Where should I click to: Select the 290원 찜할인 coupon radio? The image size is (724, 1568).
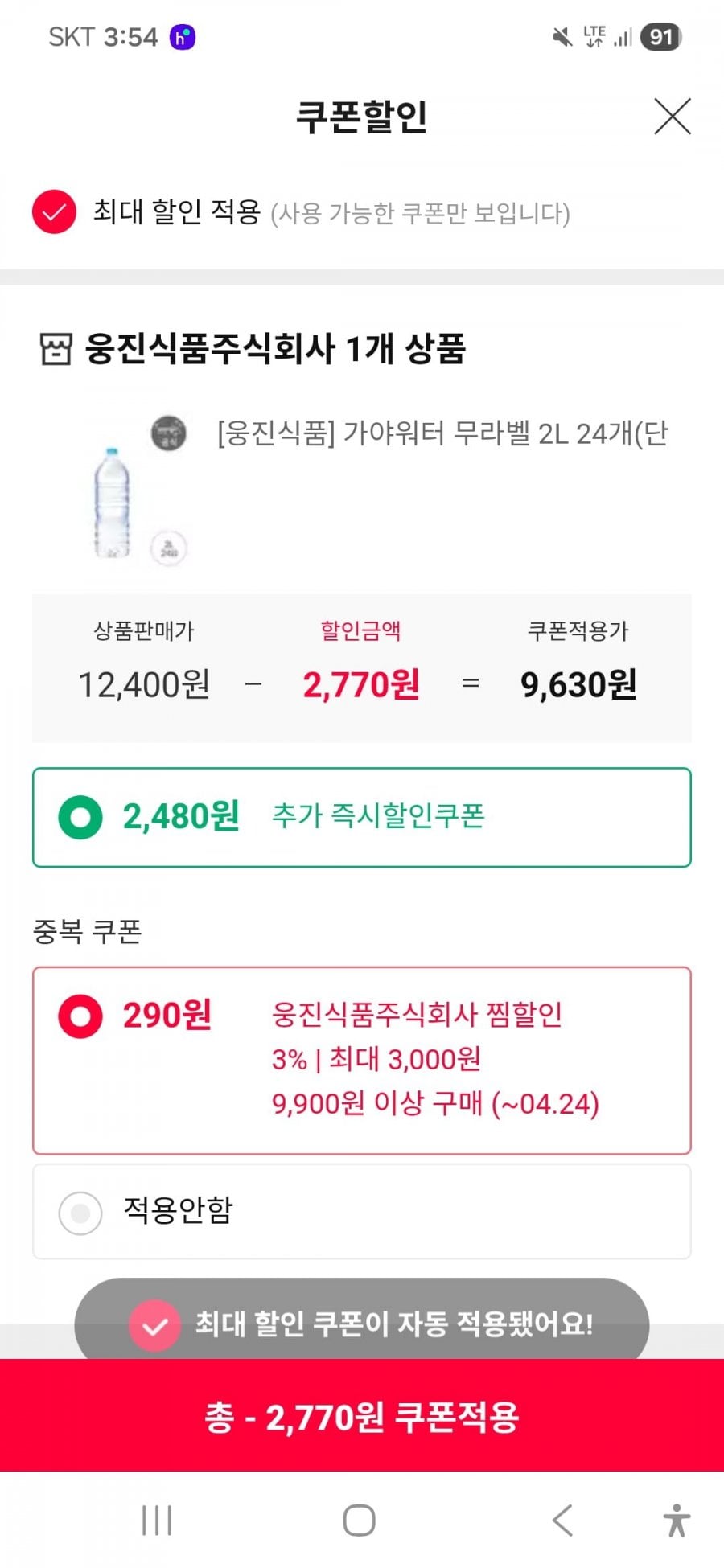pos(80,1016)
